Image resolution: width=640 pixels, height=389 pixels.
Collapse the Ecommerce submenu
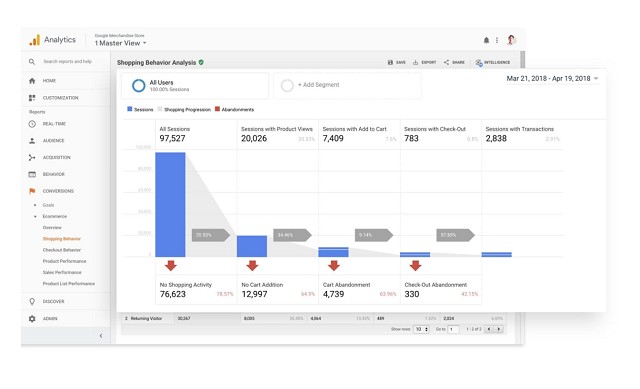click(35, 216)
